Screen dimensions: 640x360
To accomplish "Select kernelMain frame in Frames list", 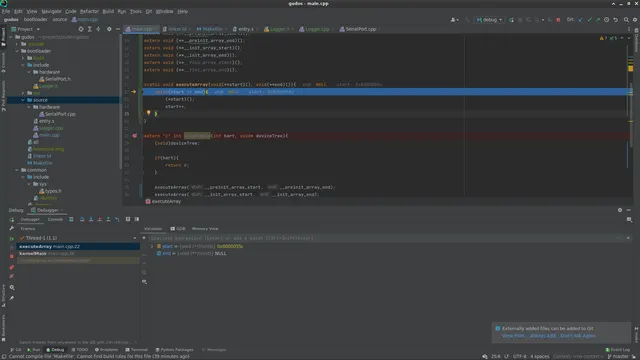I will coord(78,253).
